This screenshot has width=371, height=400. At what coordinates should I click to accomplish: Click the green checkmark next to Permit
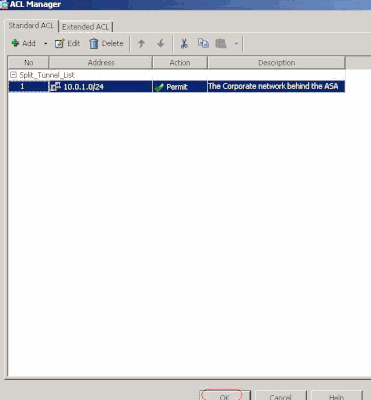pos(159,87)
